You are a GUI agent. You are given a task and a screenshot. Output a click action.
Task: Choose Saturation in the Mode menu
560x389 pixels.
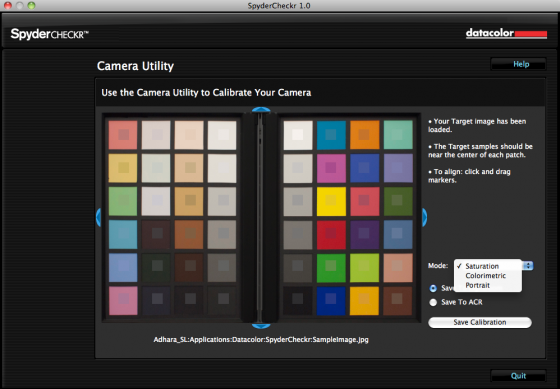pyautogui.click(x=488, y=266)
